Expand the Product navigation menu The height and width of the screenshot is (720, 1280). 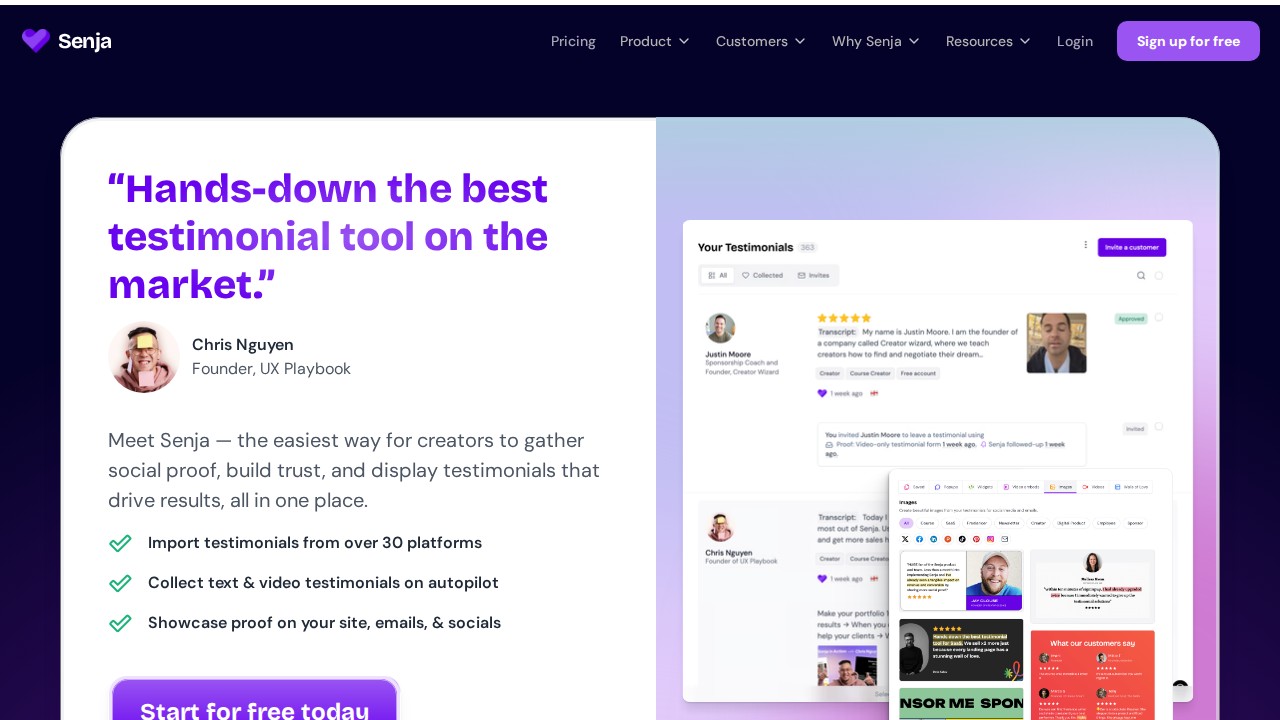(655, 41)
